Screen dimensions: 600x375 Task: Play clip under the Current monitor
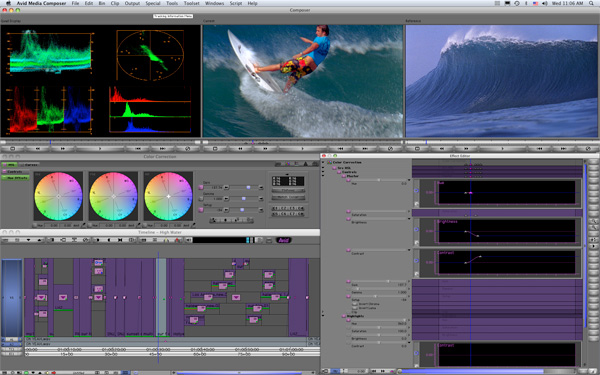[x=302, y=148]
